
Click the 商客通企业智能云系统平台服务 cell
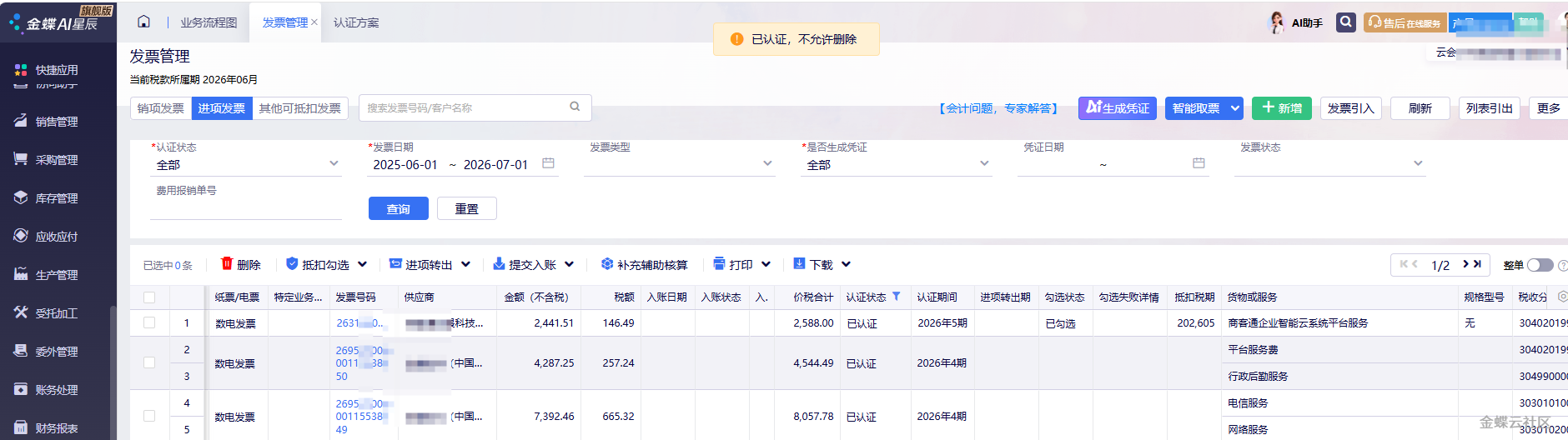click(1298, 322)
